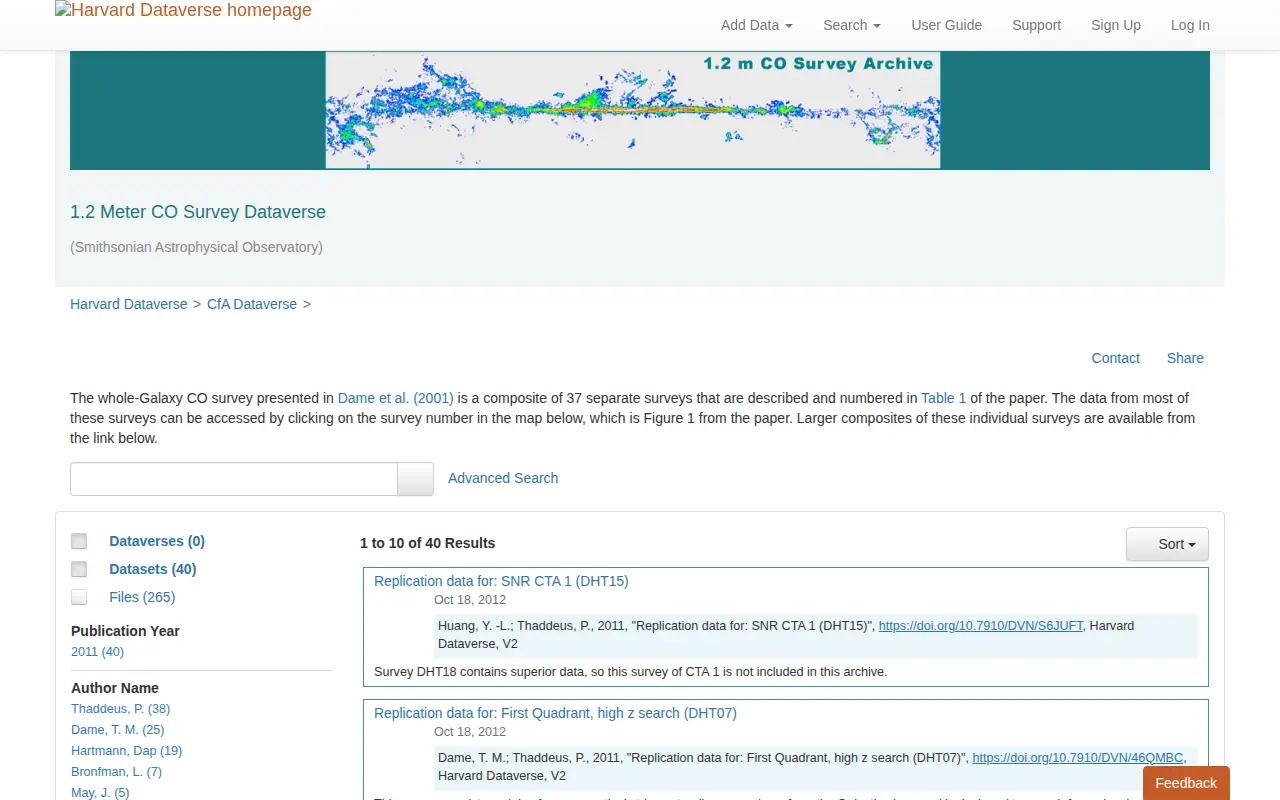Click the Oct 18, 2012 date under First Quadrant

[470, 732]
